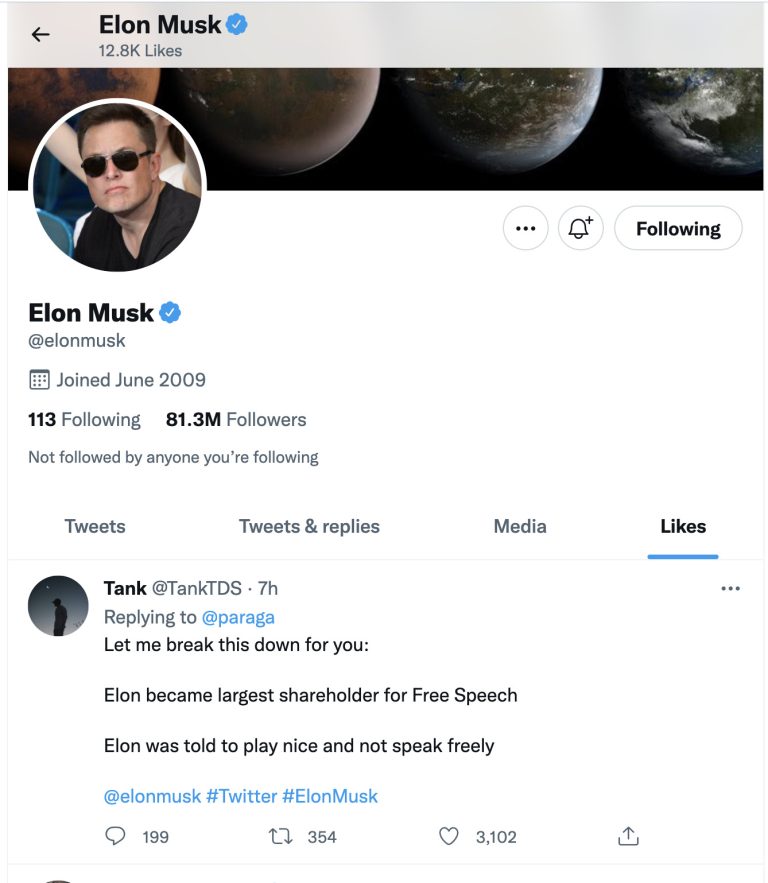The image size is (768, 883).
Task: Like Tank's tweet with heart icon
Action: (x=450, y=836)
